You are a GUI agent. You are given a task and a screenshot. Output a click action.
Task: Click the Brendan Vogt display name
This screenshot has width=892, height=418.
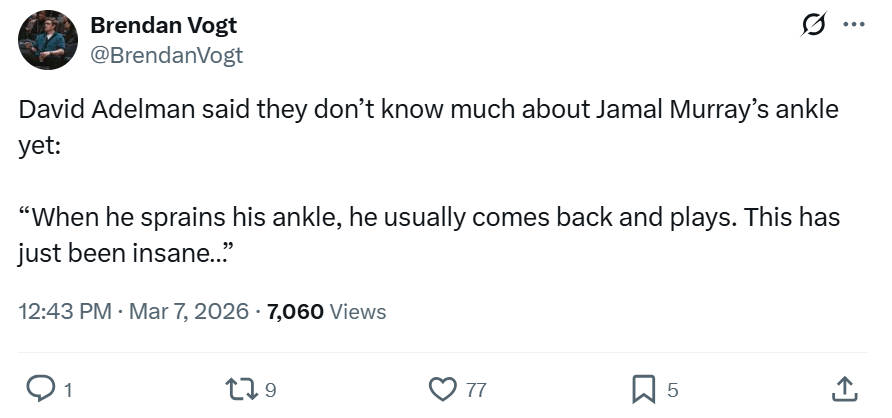(x=163, y=25)
